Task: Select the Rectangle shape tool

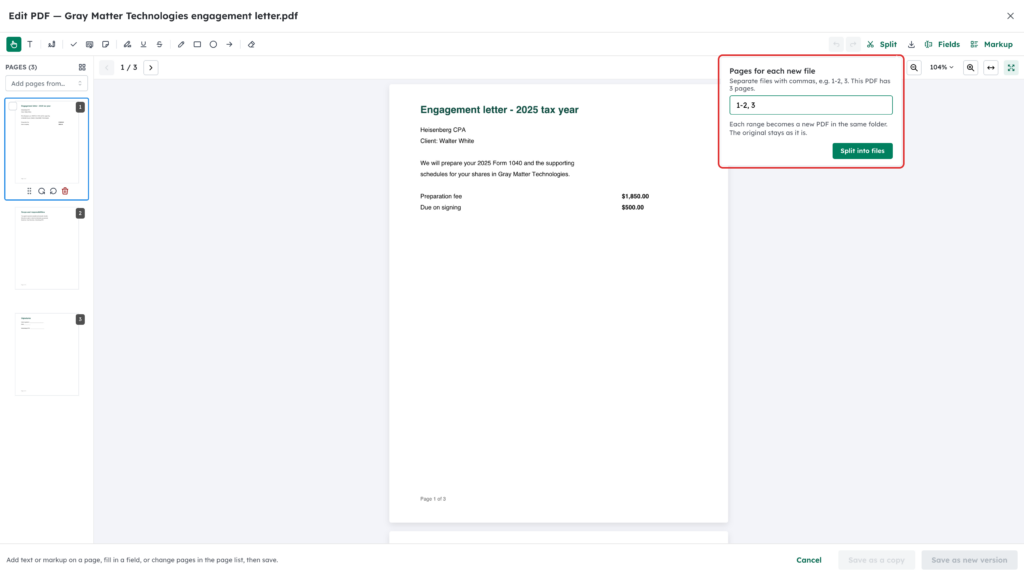Action: (197, 44)
